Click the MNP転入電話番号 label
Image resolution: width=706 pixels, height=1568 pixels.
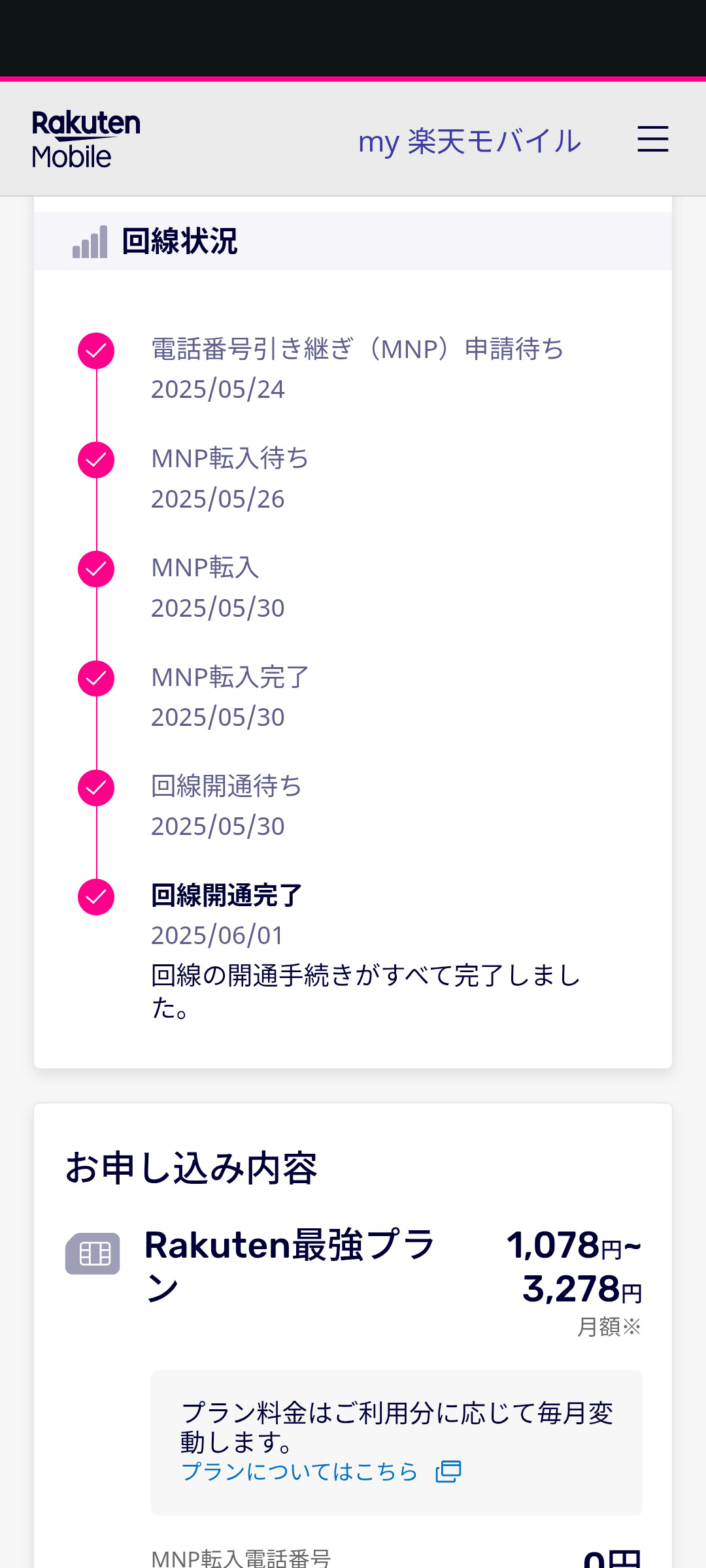pos(241,1558)
